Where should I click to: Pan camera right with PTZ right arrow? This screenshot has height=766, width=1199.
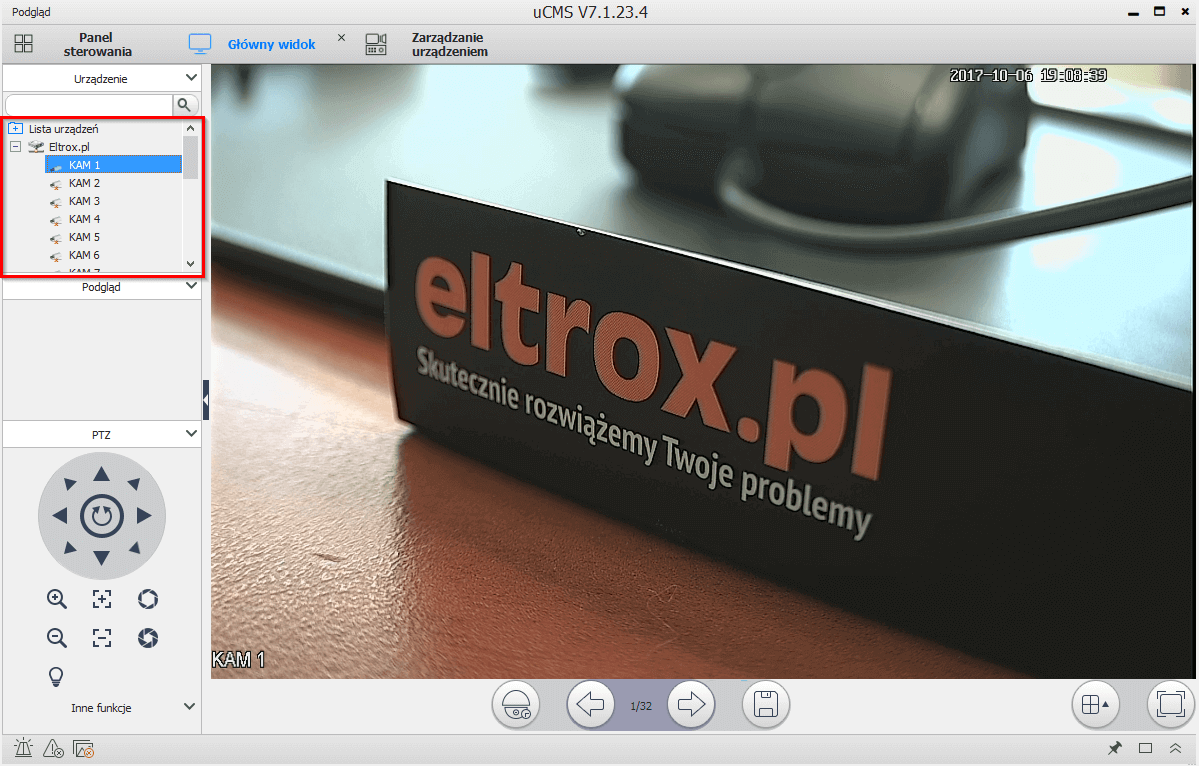tap(144, 516)
